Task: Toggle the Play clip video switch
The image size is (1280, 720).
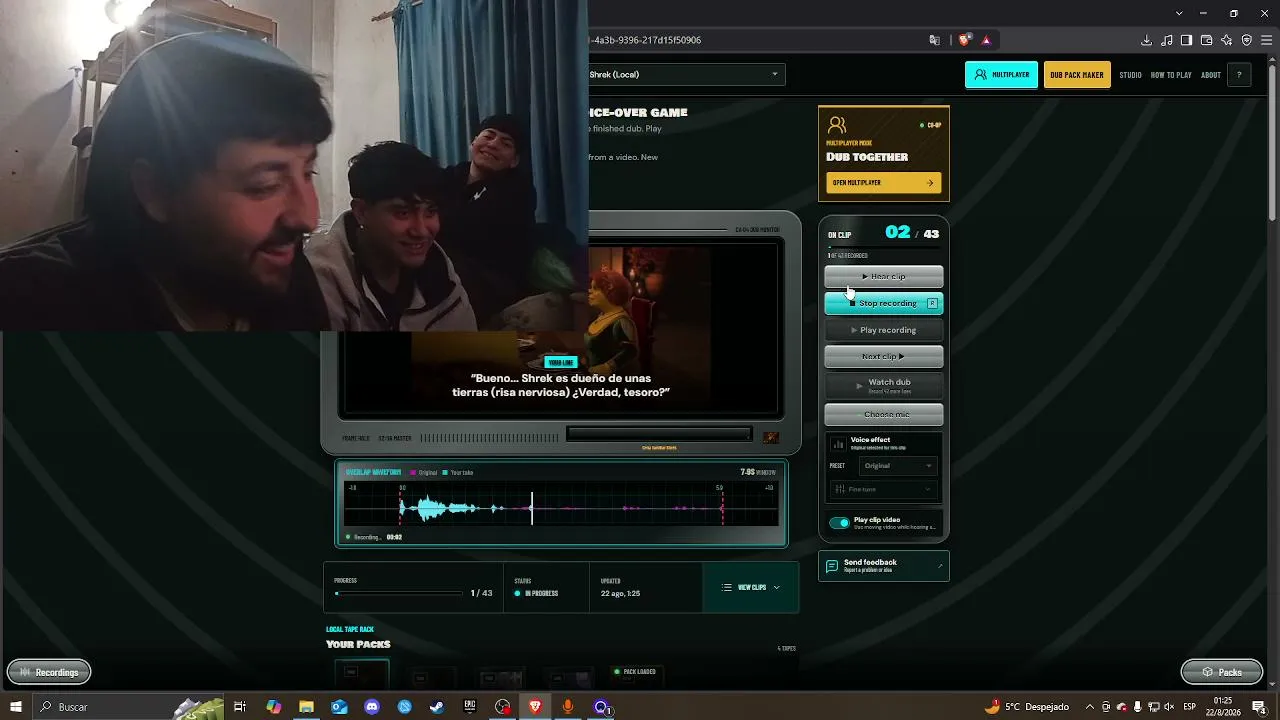Action: click(839, 523)
